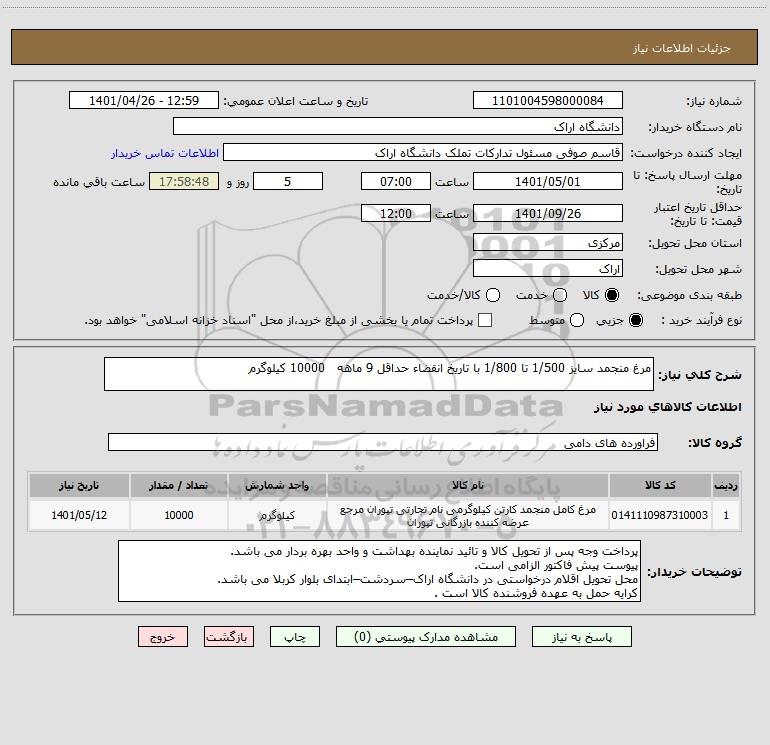Screen dimensions: 770x745
Task: Click the validity time field 12:00
Action: 396,213
